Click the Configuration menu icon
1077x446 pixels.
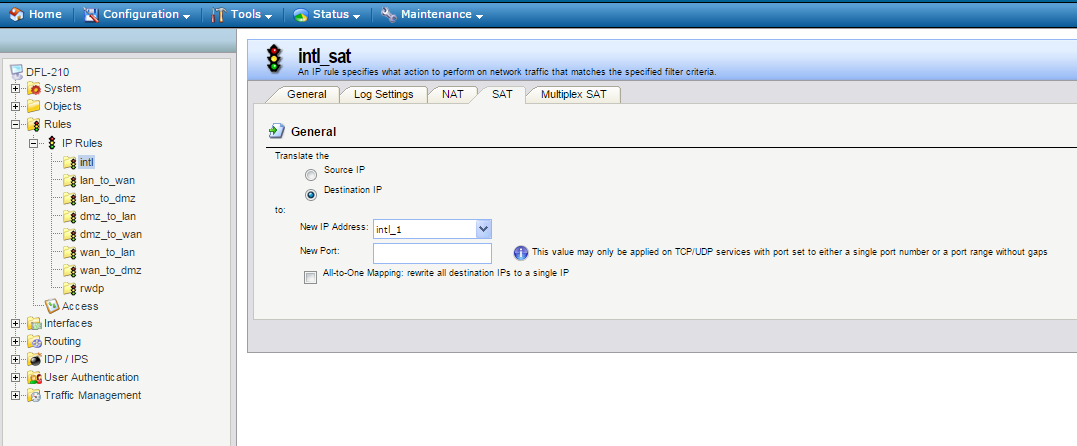91,14
